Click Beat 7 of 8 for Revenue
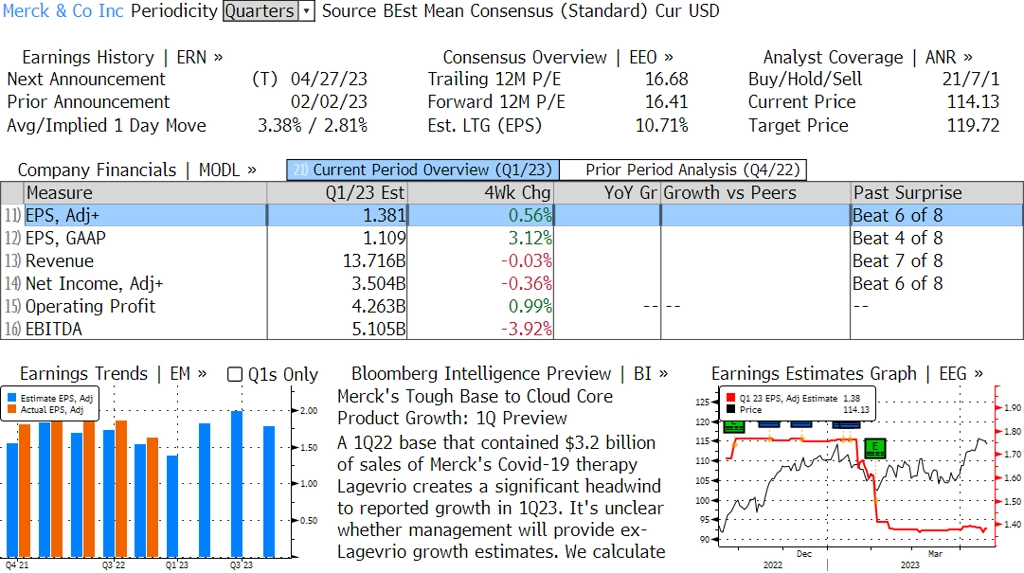The width and height of the screenshot is (1024, 573). (x=897, y=261)
